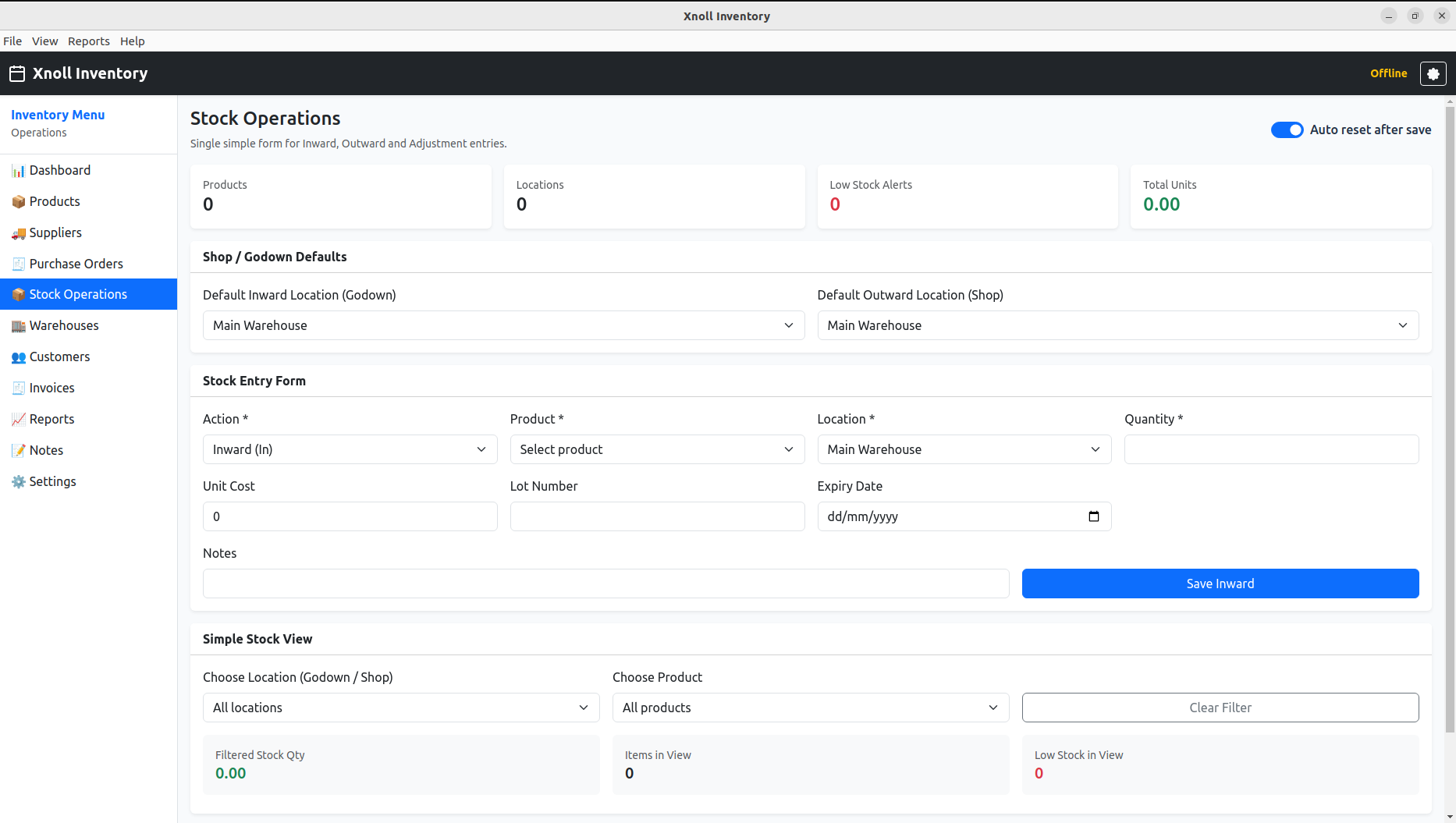1456x823 pixels.
Task: Expand Default Inward Location dropdown
Action: tap(503, 325)
